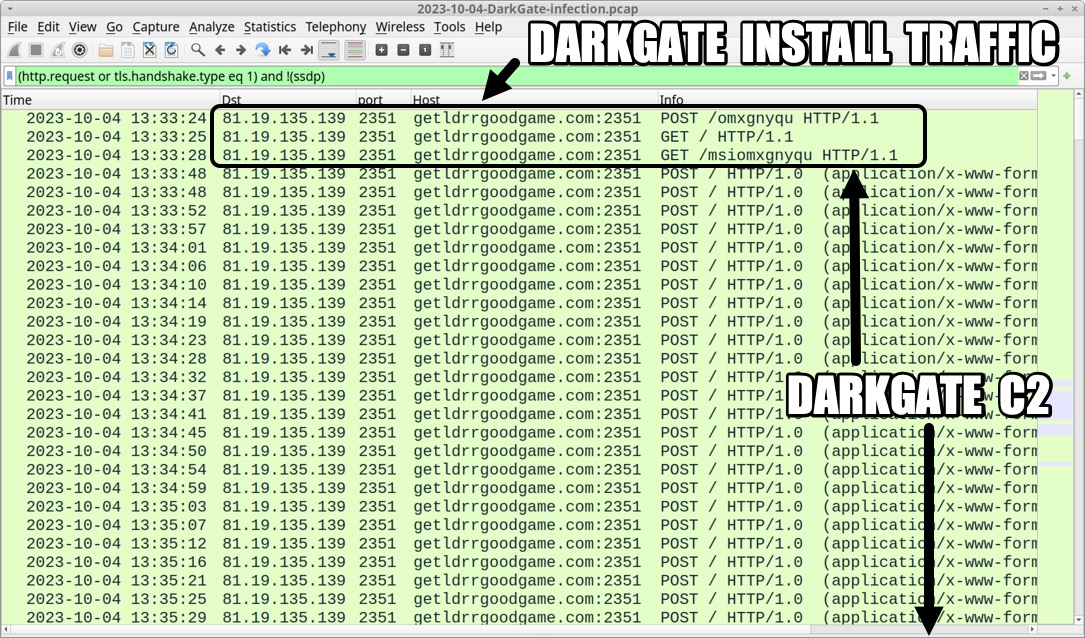Select packet GET /msiomxgnyqu HTTP/1.1
Screen dimensions: 1085x638
coord(519,155)
